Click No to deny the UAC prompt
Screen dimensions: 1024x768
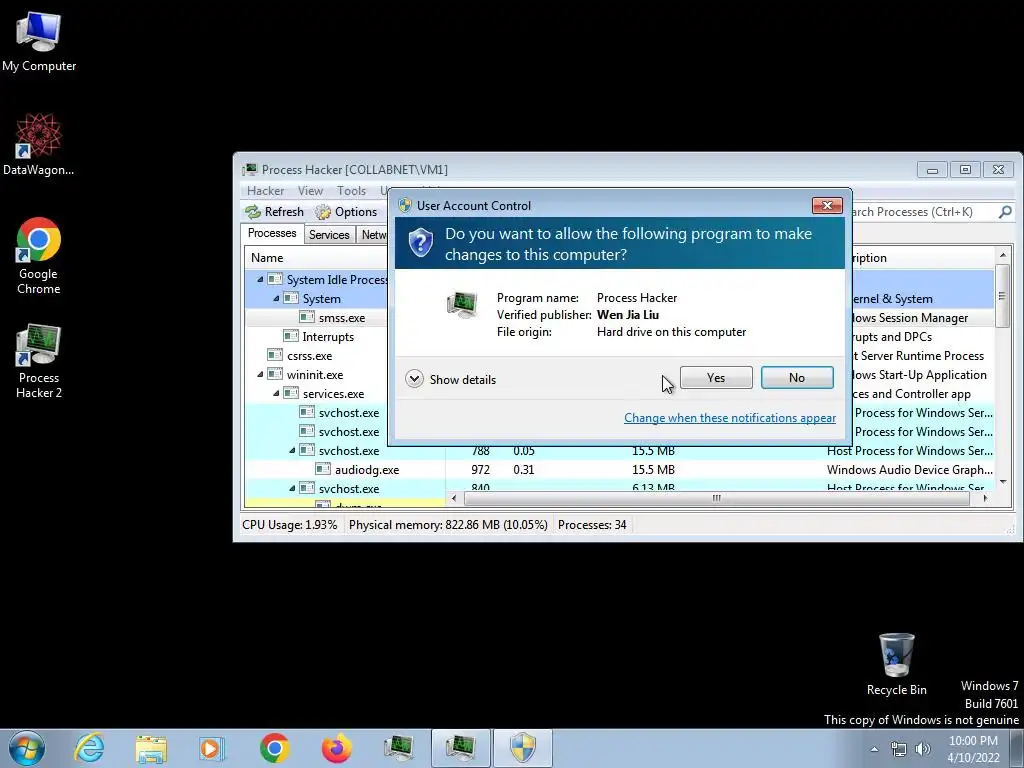(x=797, y=377)
